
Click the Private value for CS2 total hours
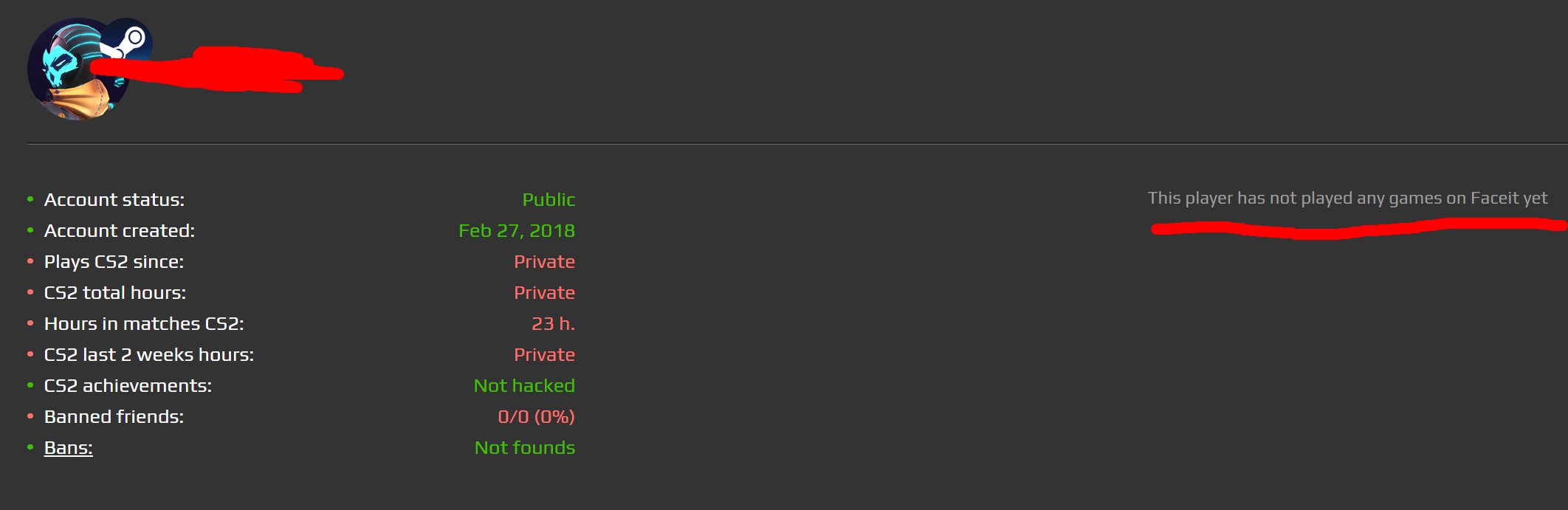pos(544,293)
